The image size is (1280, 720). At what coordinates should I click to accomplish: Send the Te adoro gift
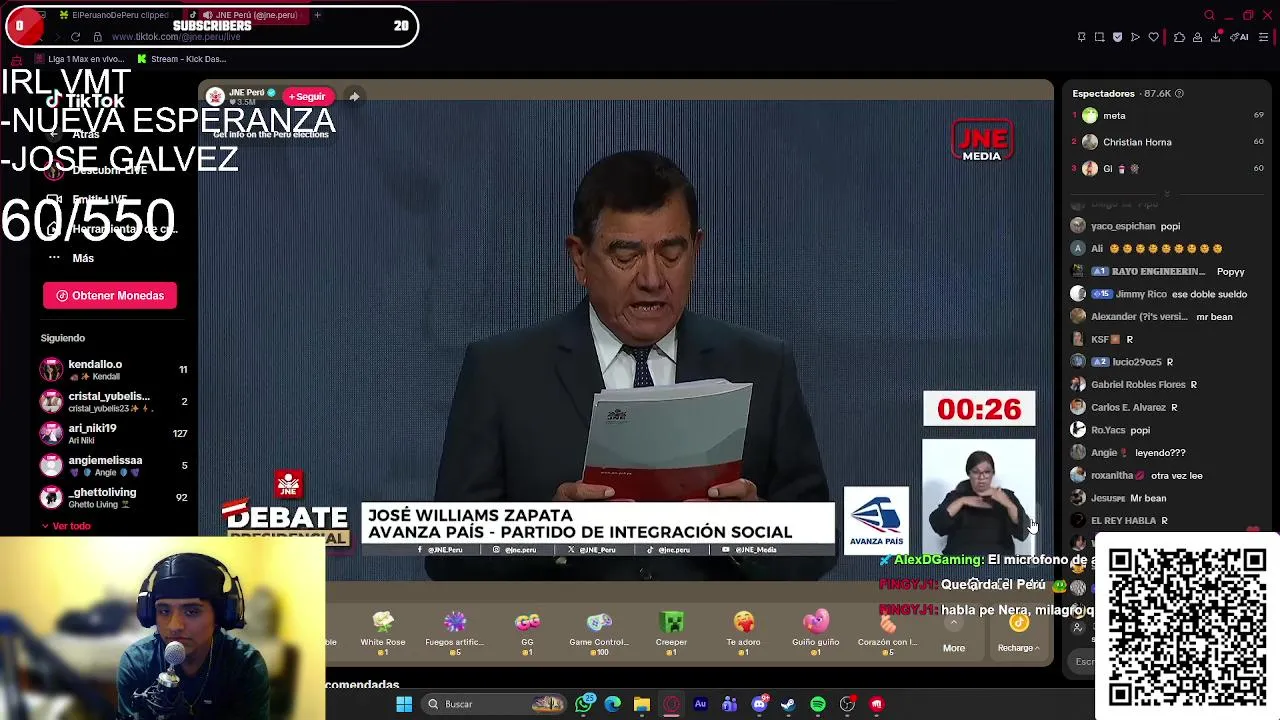pos(743,632)
